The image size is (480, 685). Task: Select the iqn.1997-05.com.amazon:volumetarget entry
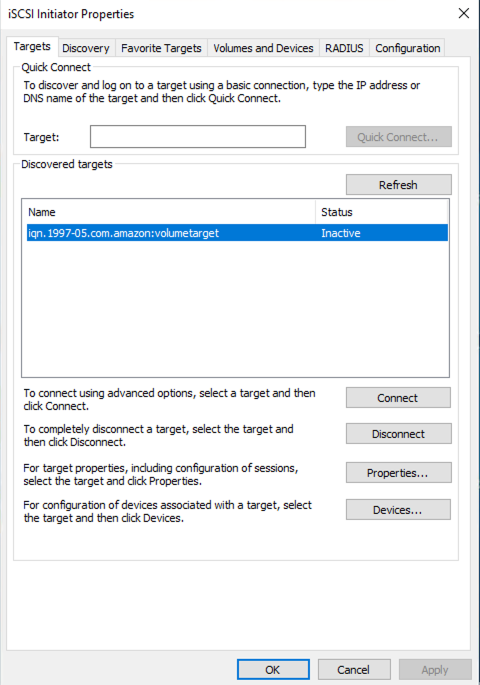237,233
